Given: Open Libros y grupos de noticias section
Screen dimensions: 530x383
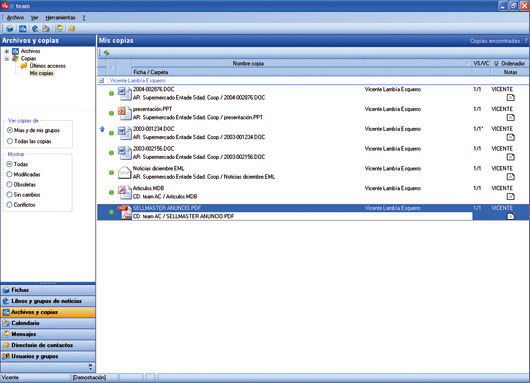Looking at the screenshot, I should (48, 301).
